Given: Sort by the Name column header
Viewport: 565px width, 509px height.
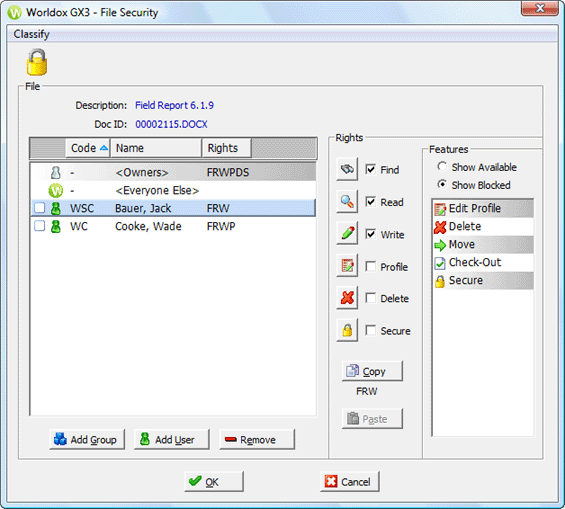Looking at the screenshot, I should click(x=156, y=148).
